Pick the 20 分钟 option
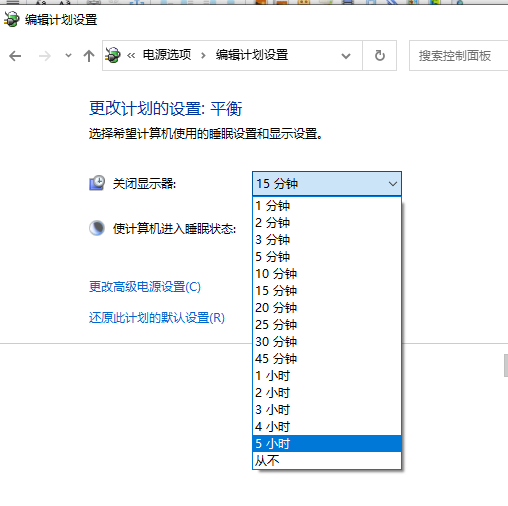This screenshot has height=506, width=508. pos(327,307)
